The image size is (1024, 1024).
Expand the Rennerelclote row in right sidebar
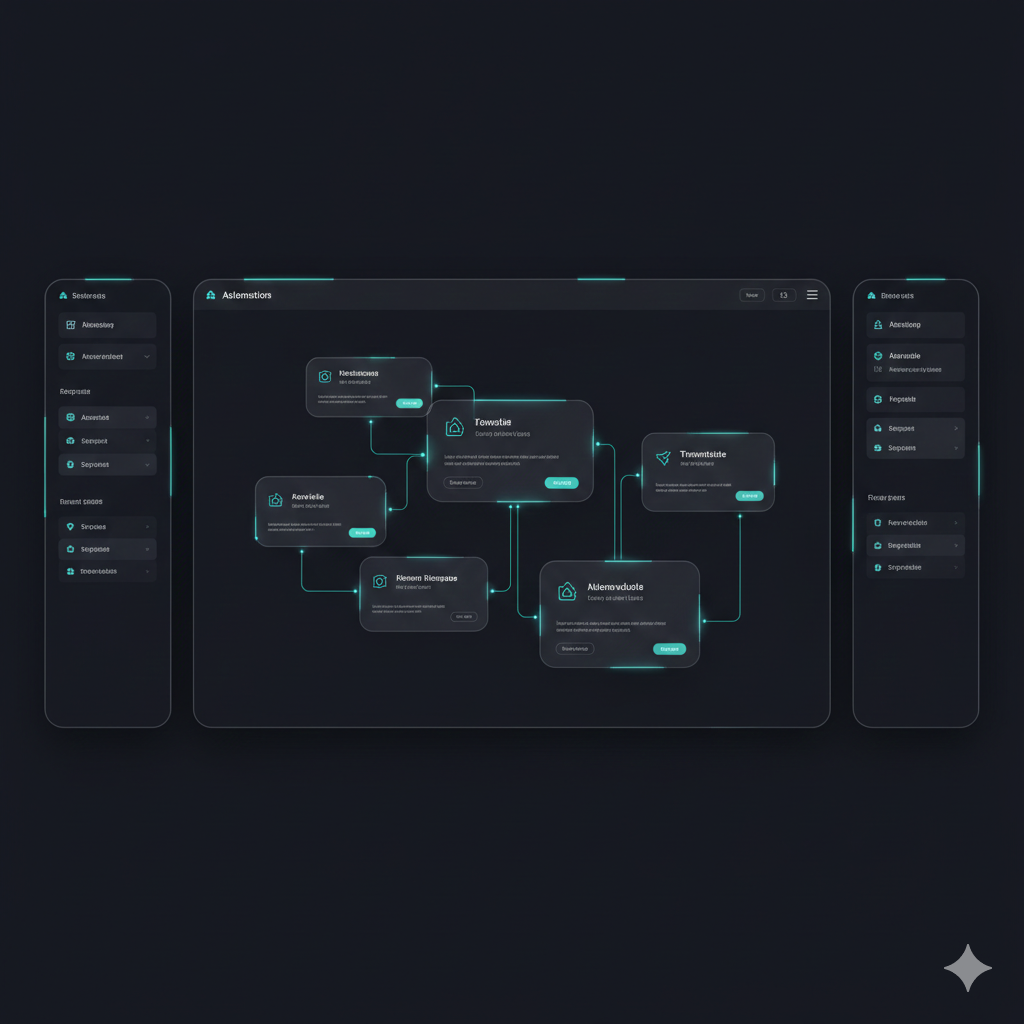[956, 522]
